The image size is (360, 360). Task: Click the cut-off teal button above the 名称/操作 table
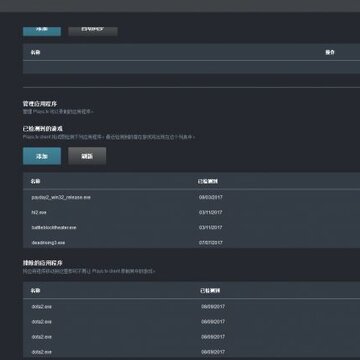(x=42, y=31)
